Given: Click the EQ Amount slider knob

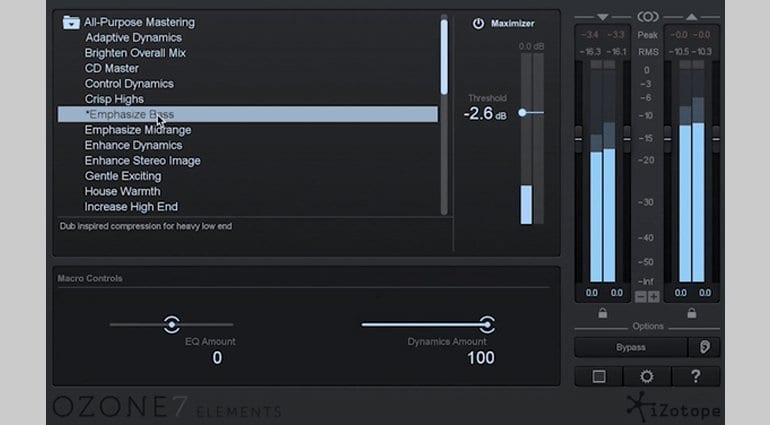Looking at the screenshot, I should (171, 324).
